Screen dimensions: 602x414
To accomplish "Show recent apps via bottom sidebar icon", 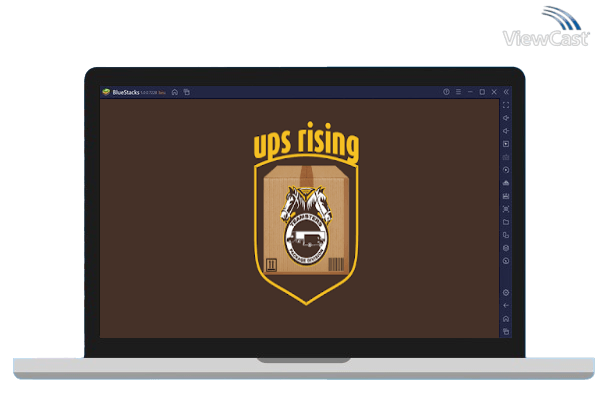I will coord(506,331).
